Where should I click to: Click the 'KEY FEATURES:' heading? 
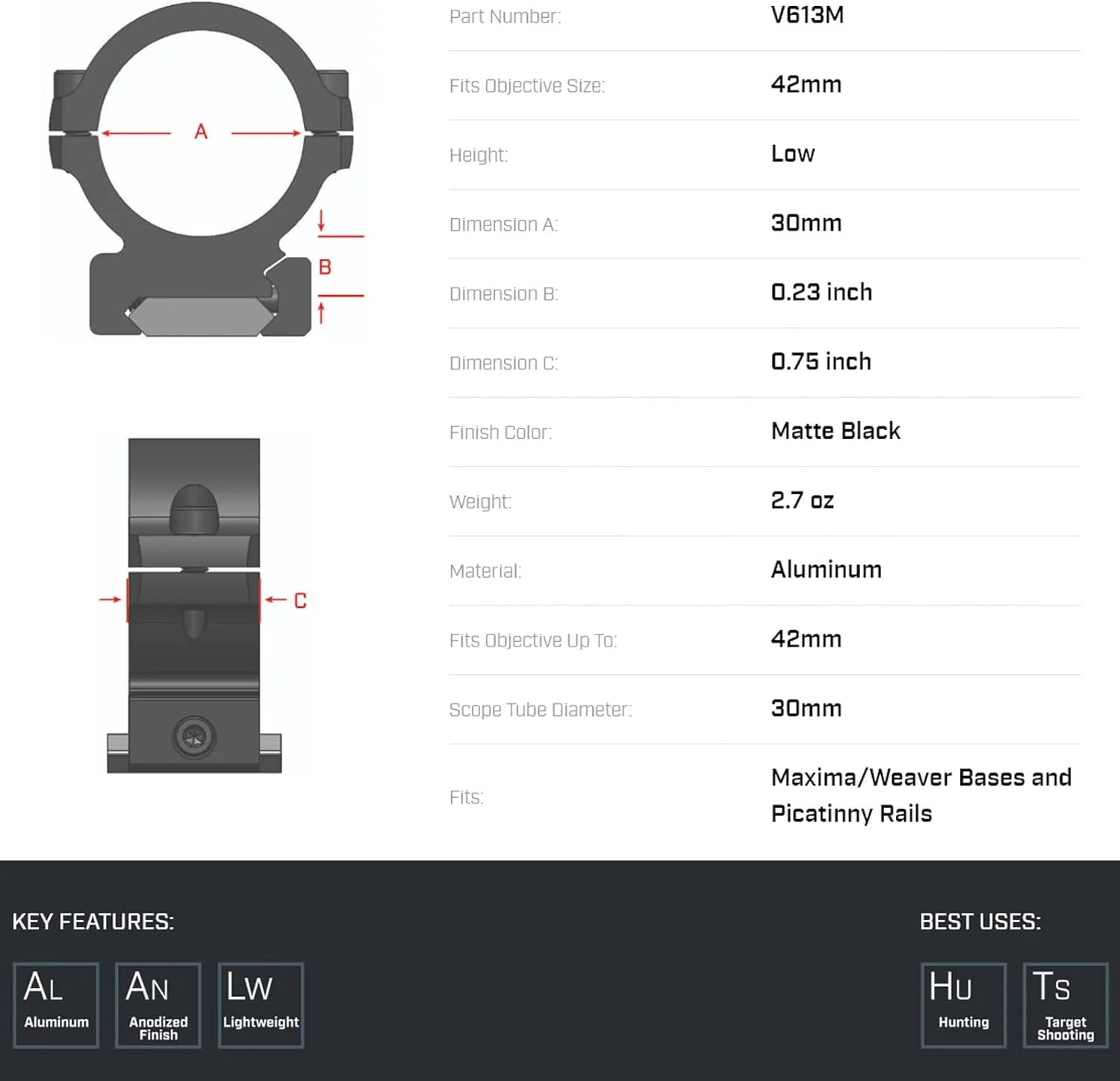pyautogui.click(x=93, y=922)
